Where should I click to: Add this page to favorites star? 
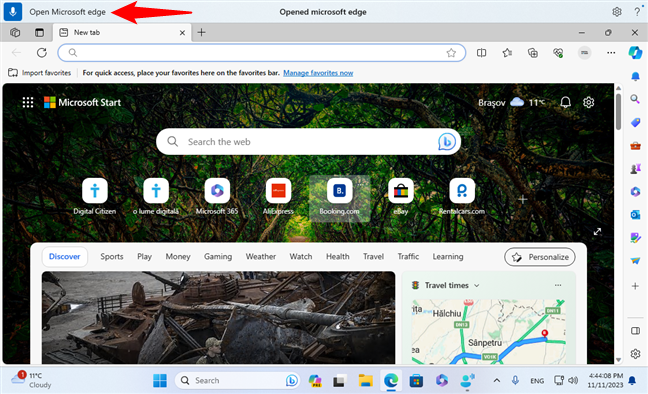pos(451,53)
